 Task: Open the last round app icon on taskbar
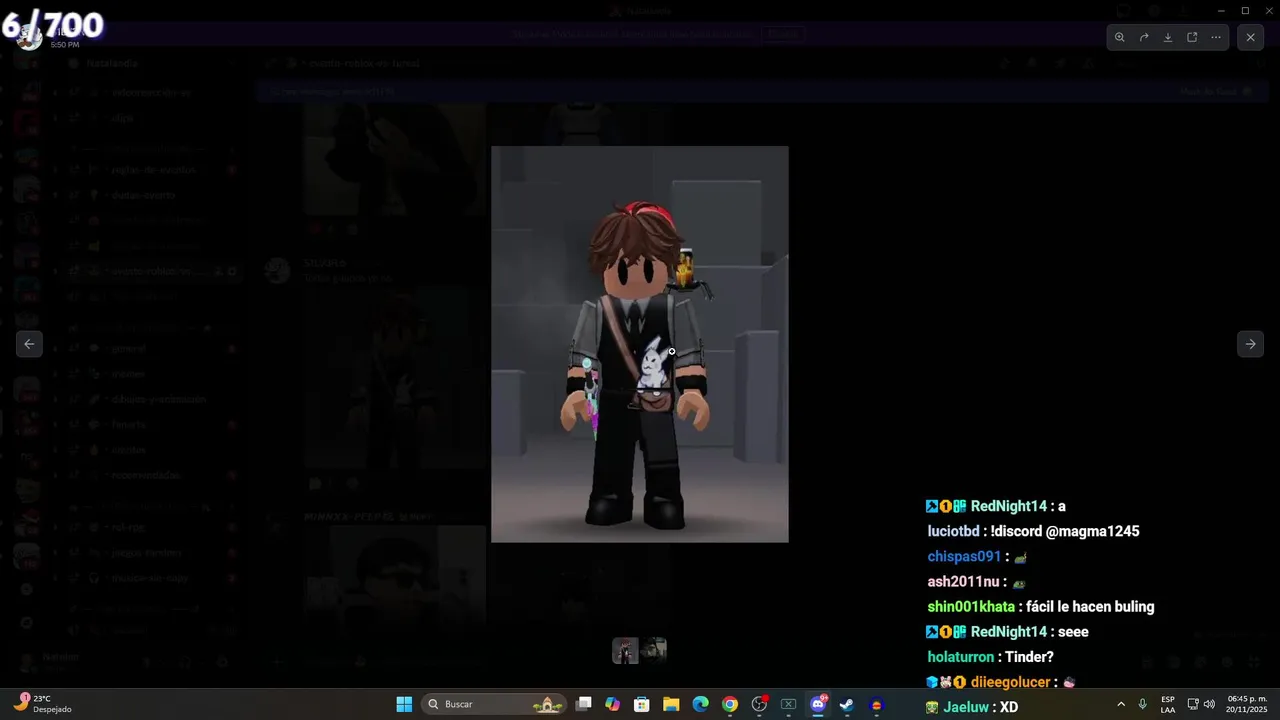tap(877, 704)
